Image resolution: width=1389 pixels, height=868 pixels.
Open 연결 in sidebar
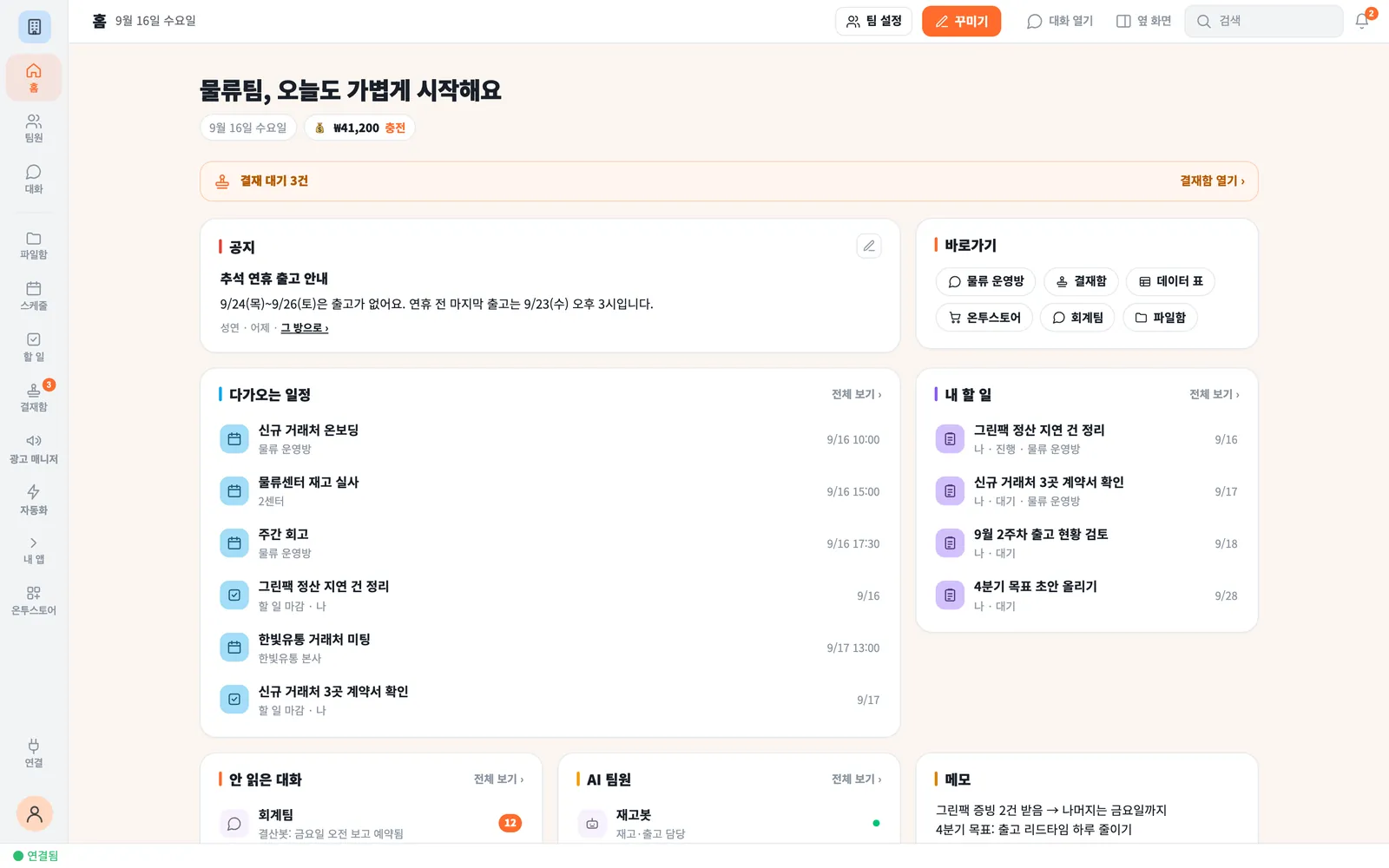pyautogui.click(x=34, y=753)
